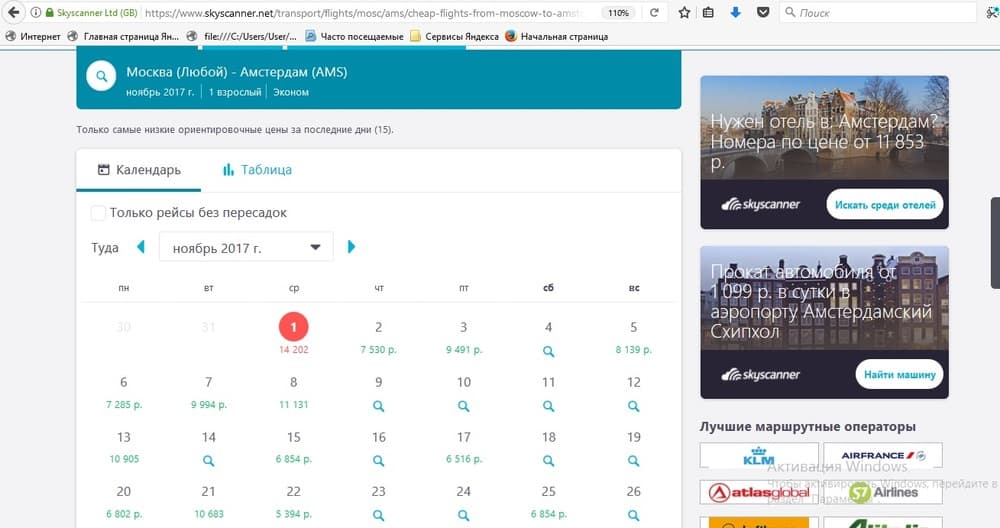Open Начальная страница bookmark

coord(557,36)
